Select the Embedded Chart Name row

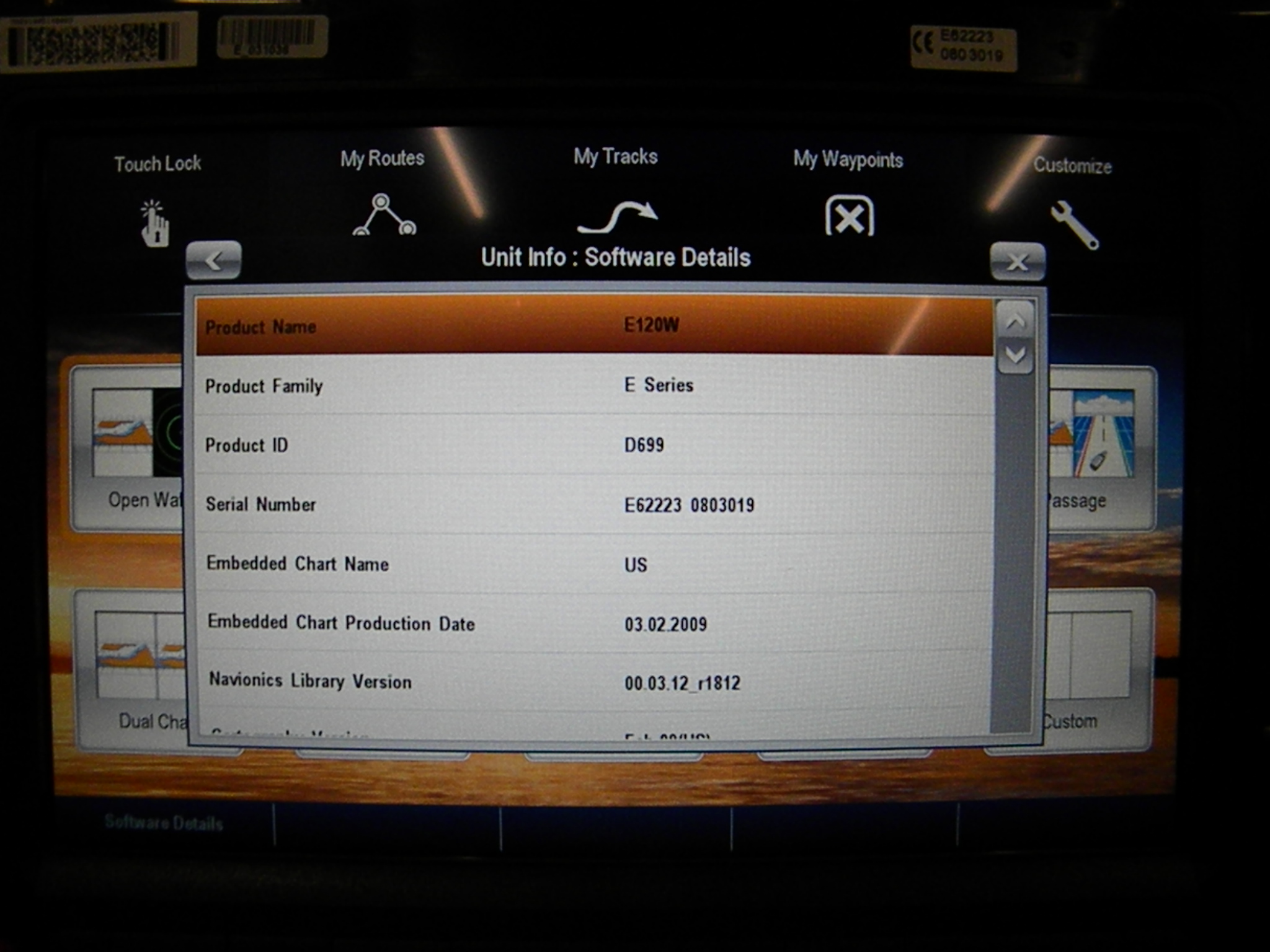(594, 563)
